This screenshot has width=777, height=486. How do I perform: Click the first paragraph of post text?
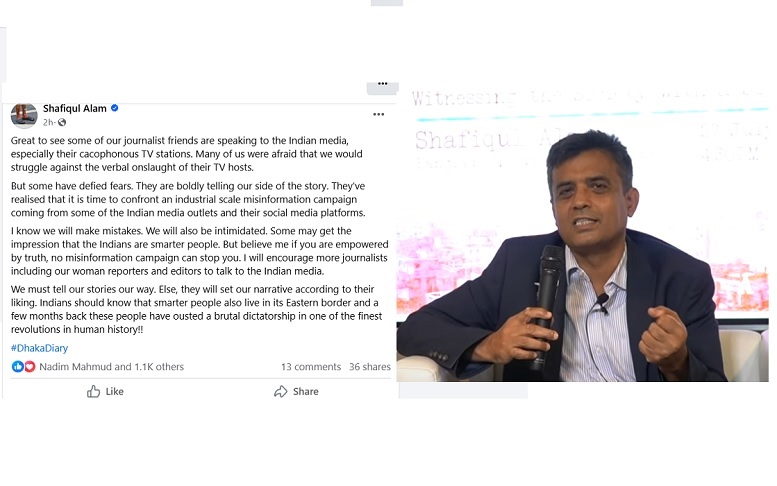click(x=187, y=154)
